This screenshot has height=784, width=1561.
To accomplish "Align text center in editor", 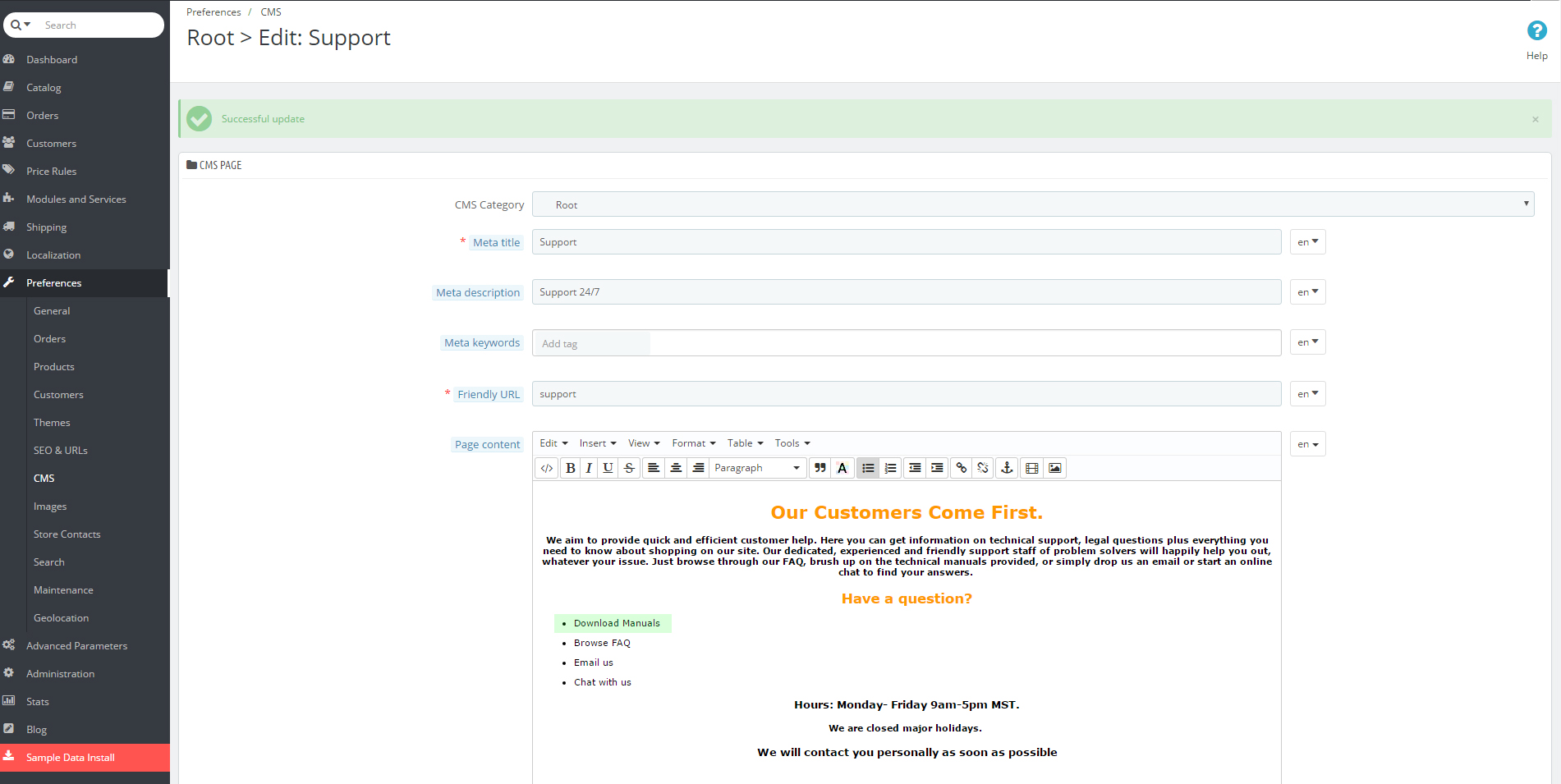I will (x=676, y=468).
